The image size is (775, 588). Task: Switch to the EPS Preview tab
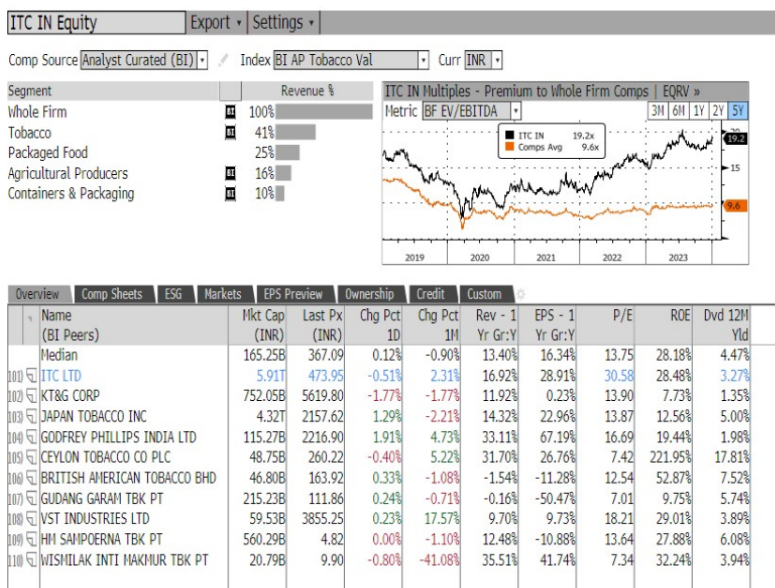[x=293, y=294]
